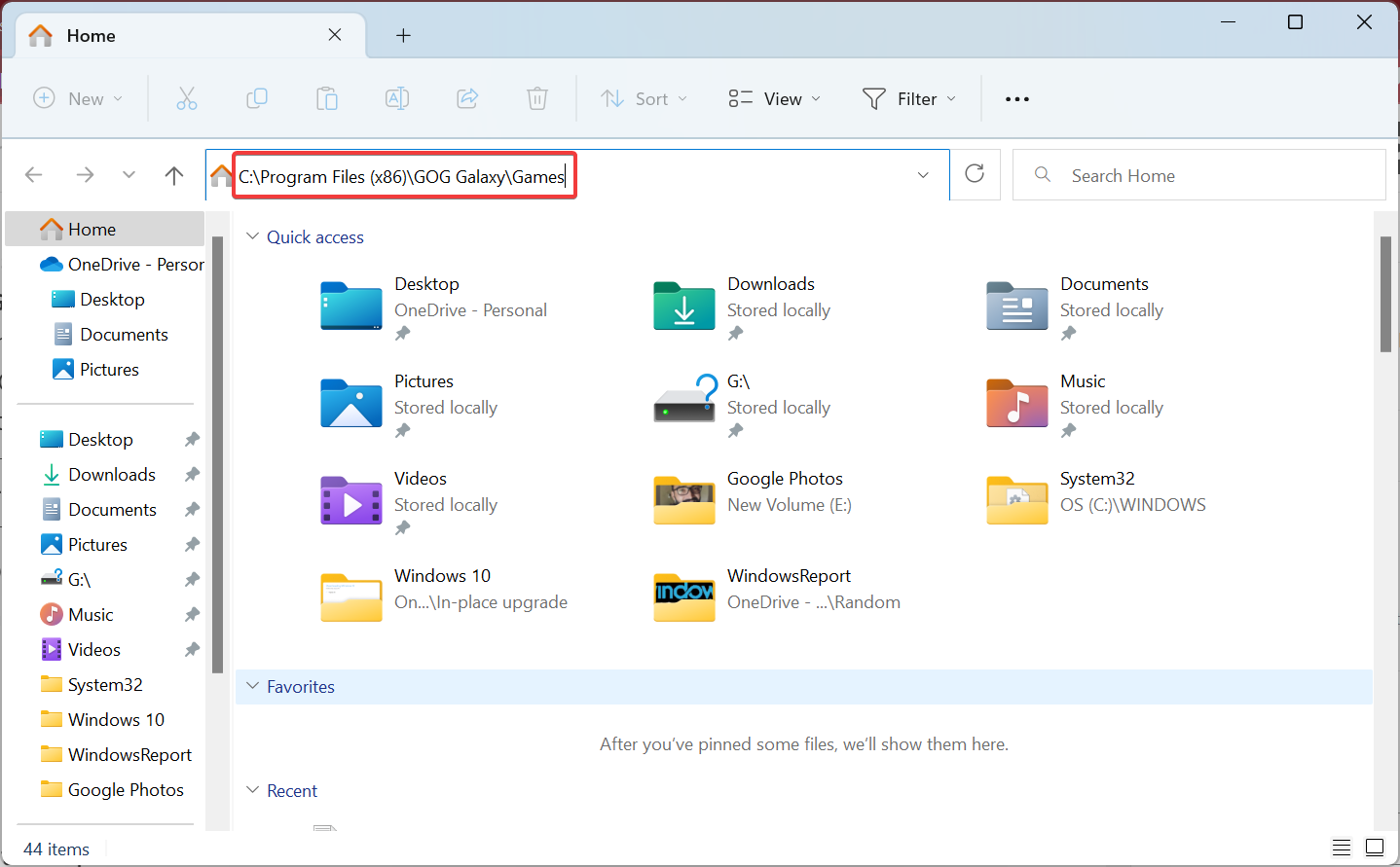Click the Paste clipboard icon
Screen dimensions: 1400x867
tap(327, 98)
